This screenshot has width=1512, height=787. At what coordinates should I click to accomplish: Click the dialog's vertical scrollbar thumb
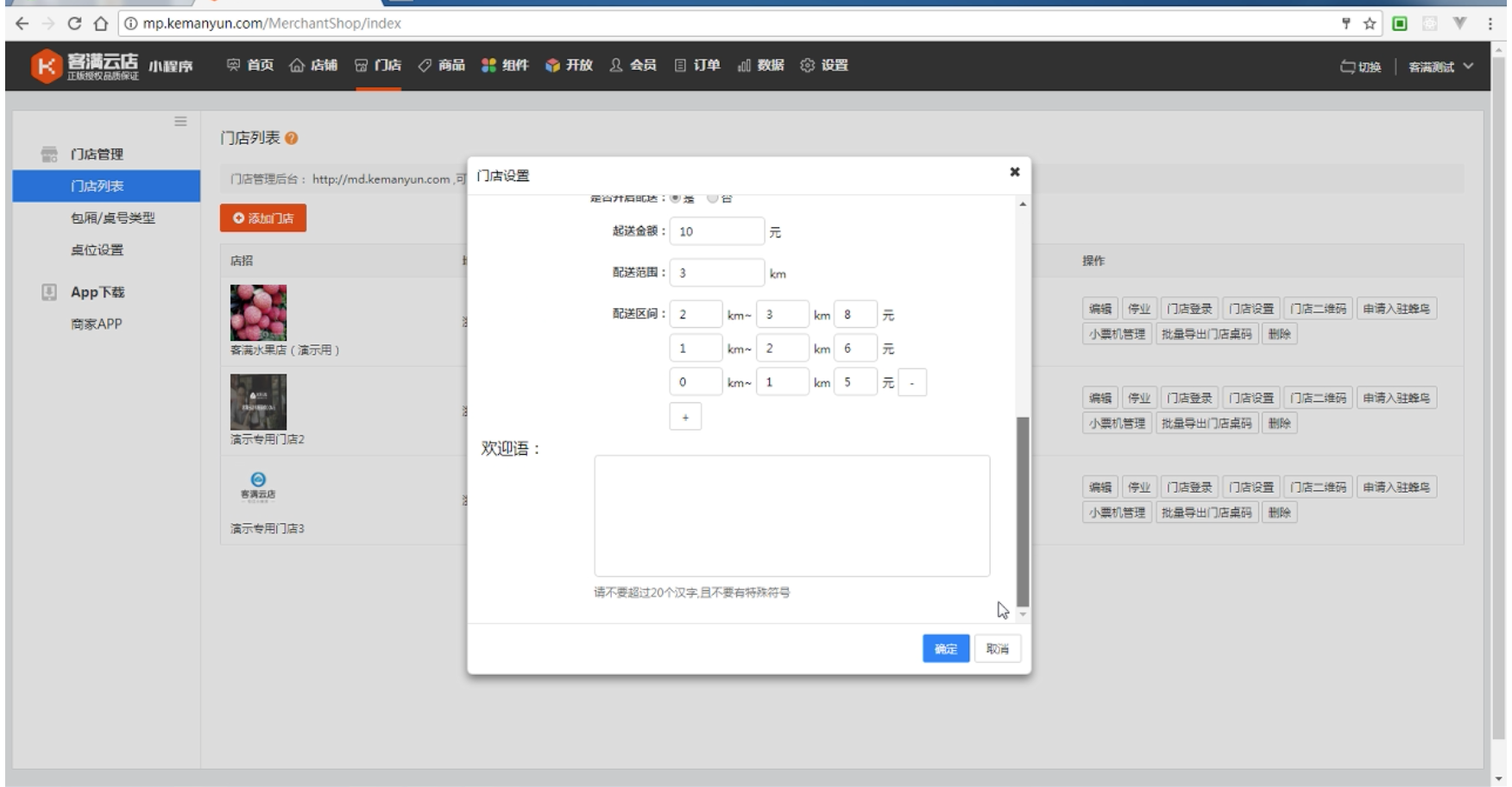[x=1023, y=512]
